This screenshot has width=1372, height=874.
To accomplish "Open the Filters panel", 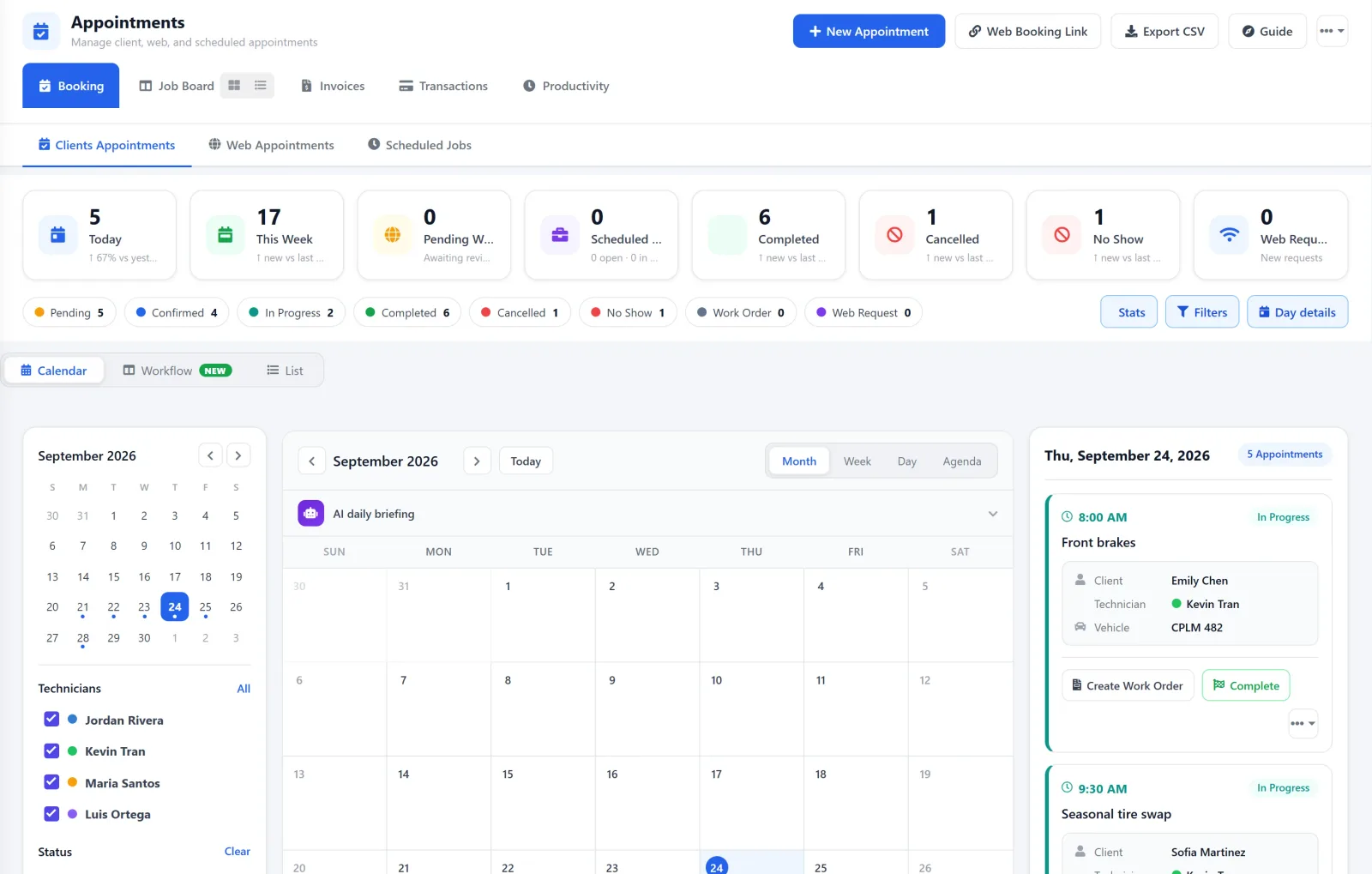I will [x=1202, y=312].
